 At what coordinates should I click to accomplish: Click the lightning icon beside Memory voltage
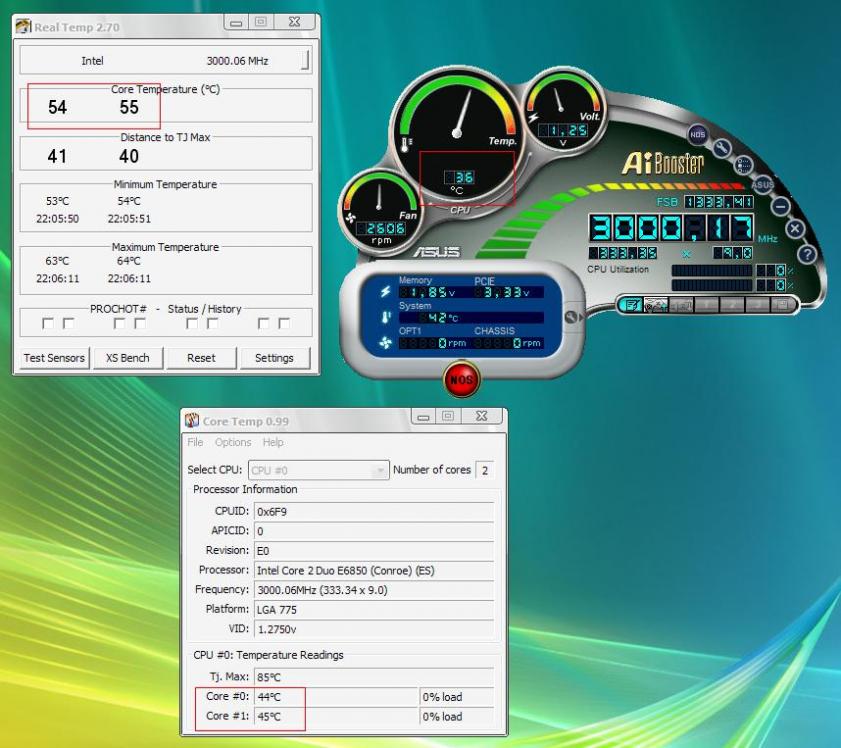[385, 291]
